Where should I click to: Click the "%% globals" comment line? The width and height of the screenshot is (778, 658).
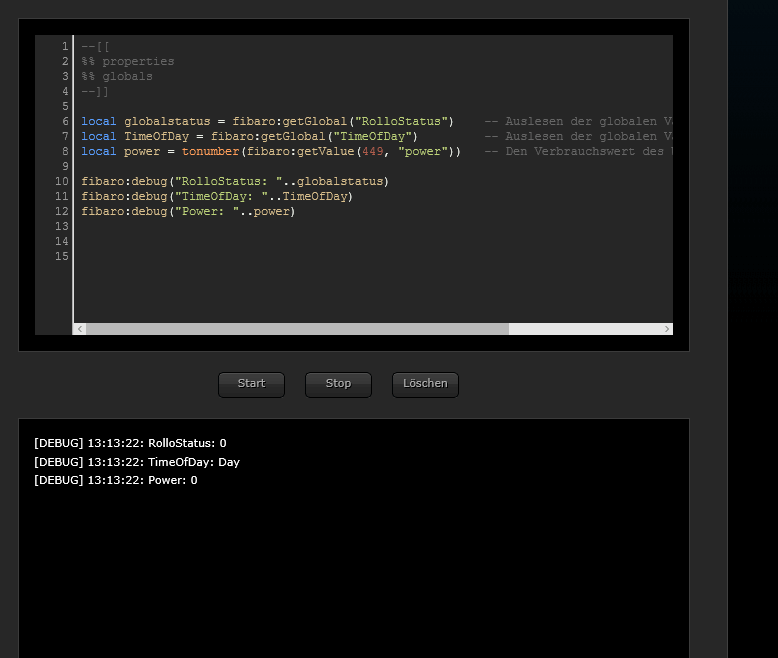point(117,76)
